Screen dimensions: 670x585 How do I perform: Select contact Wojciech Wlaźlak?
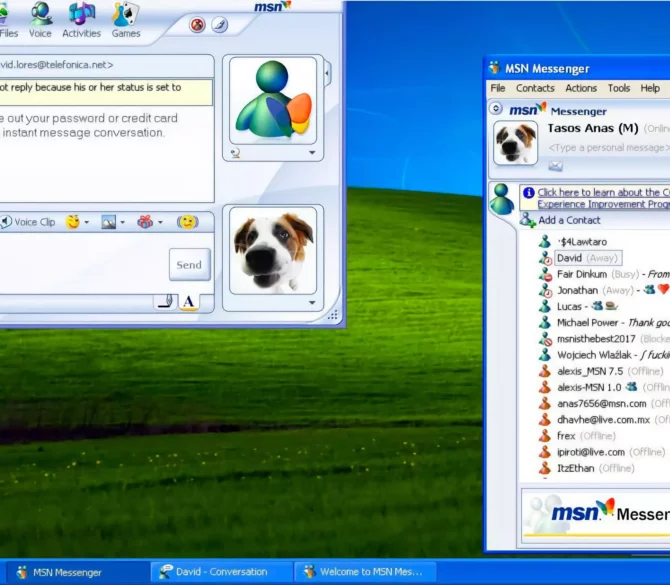click(x=604, y=355)
